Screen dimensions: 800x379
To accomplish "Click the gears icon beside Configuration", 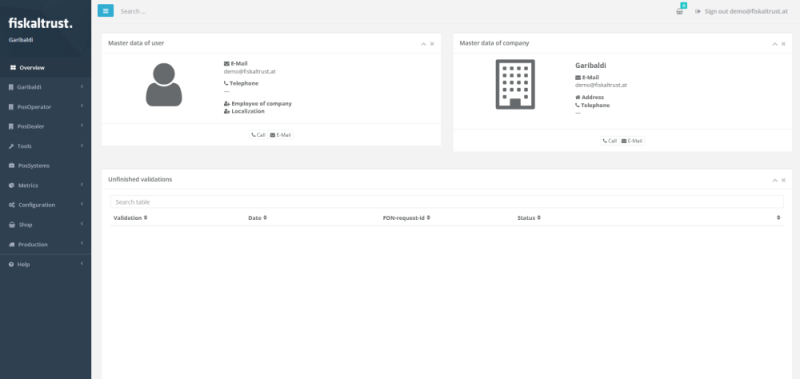I will click(x=12, y=205).
